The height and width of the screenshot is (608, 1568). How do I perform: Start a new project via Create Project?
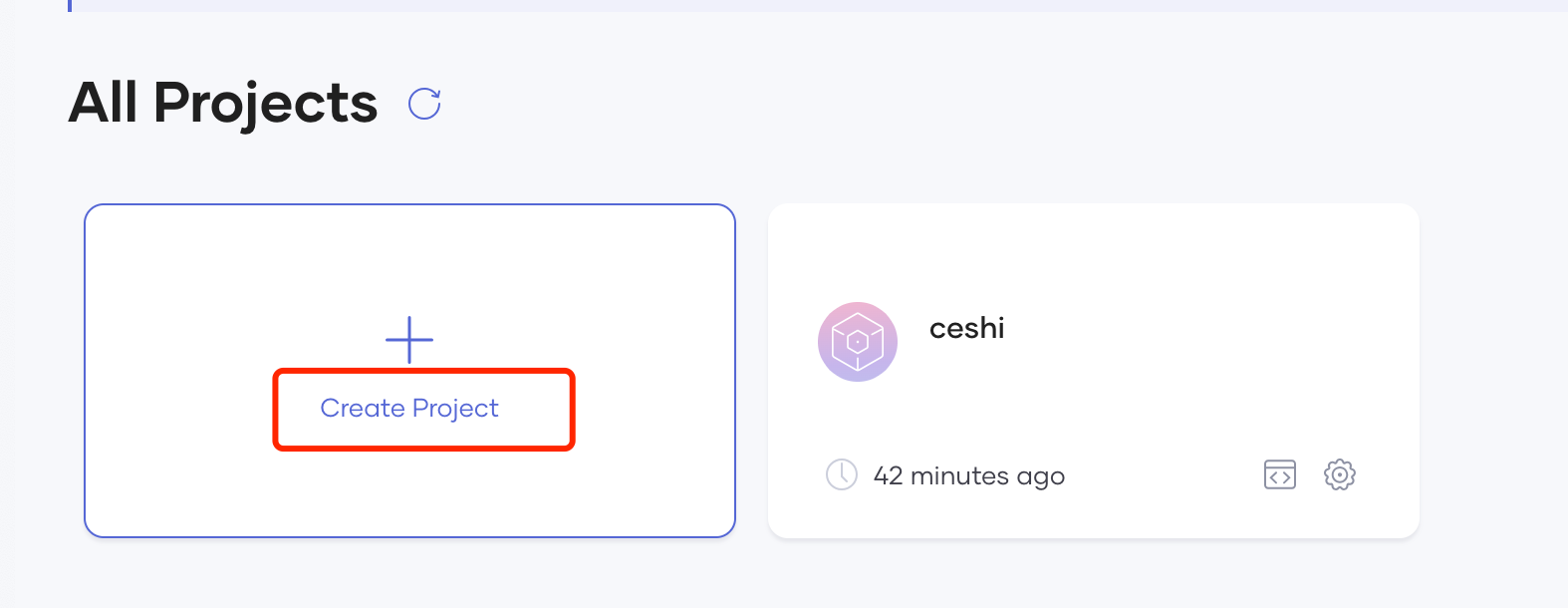[x=409, y=409]
